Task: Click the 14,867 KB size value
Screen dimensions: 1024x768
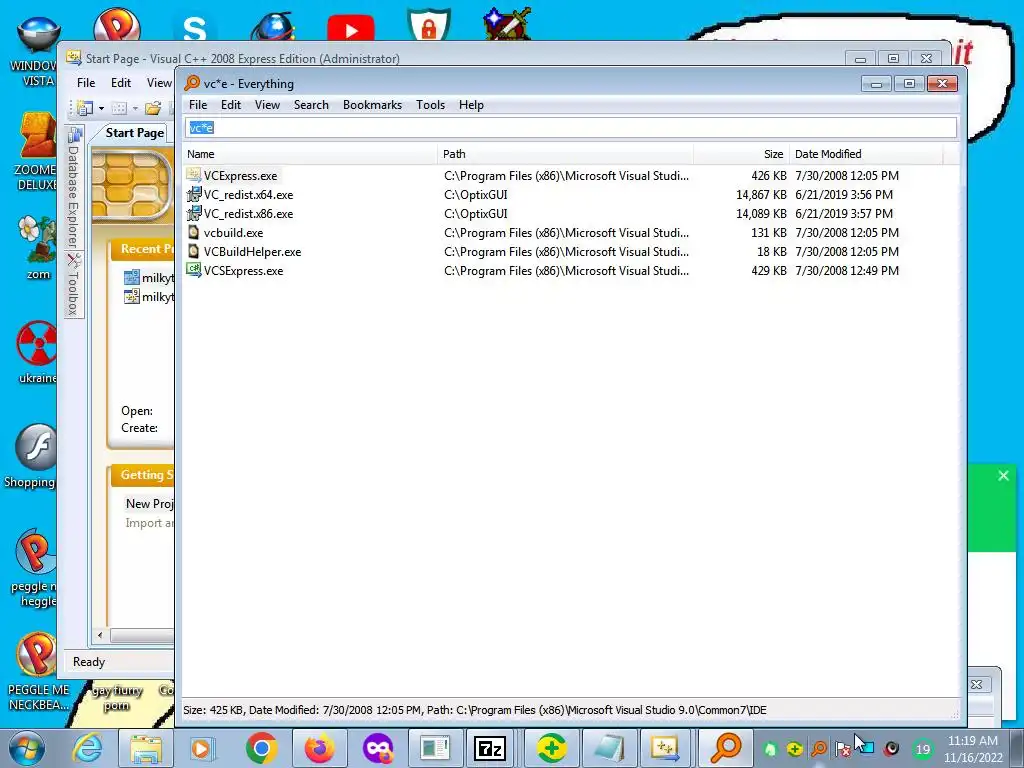Action: tap(761, 195)
